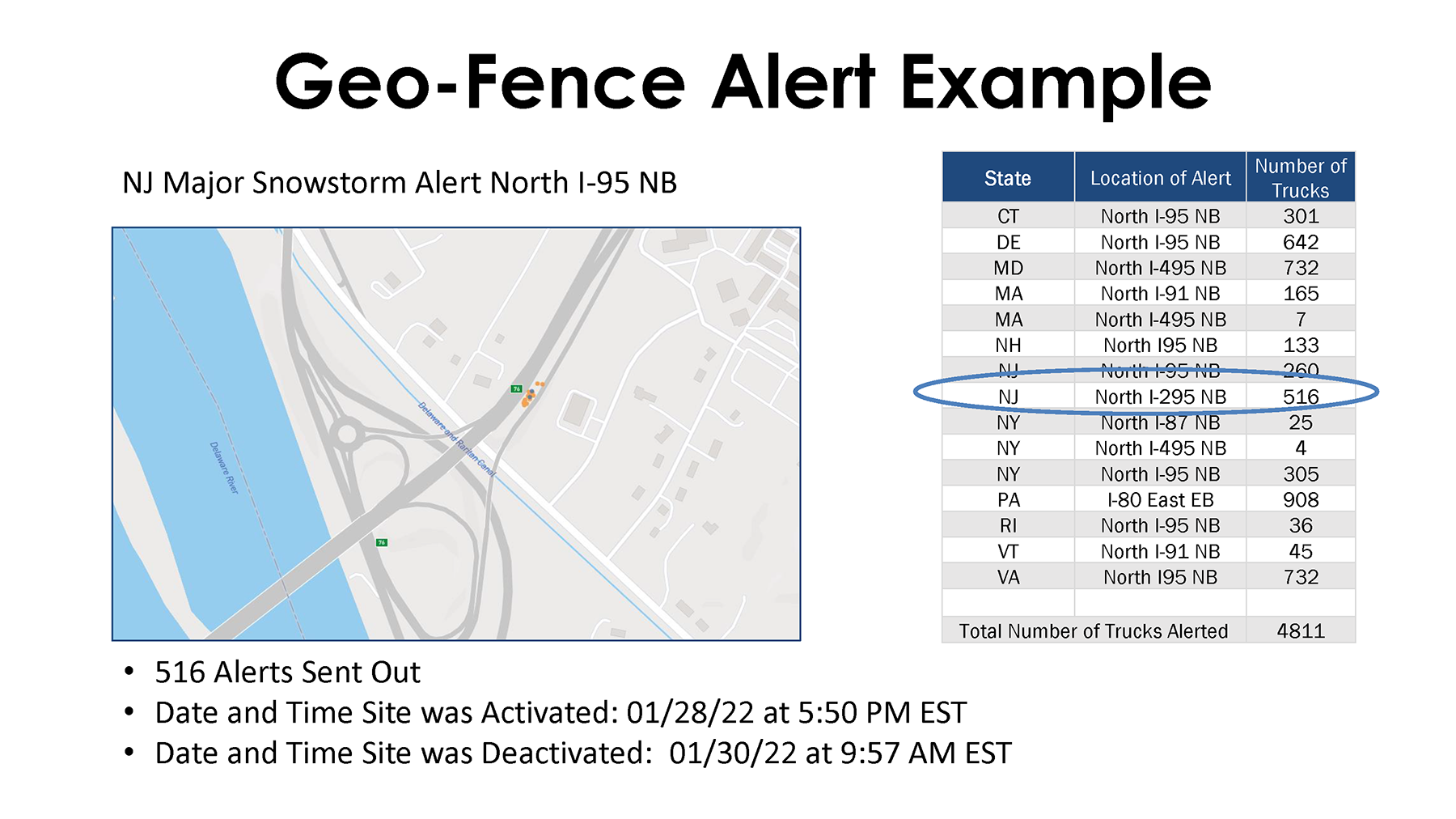Click the traffic circle on the map
The image size is (1456, 819).
(x=348, y=435)
